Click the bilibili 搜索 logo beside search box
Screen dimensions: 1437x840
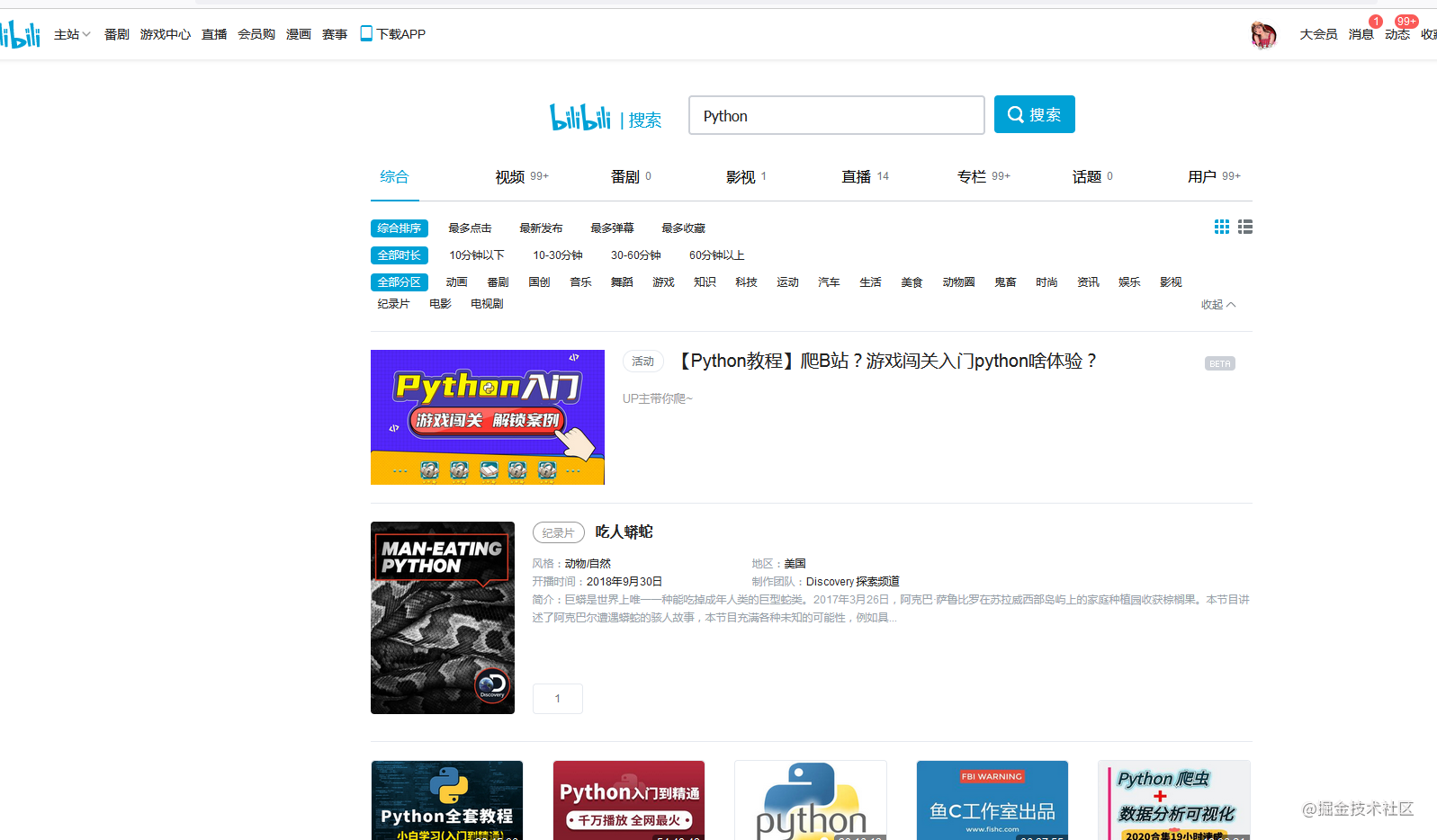[x=606, y=117]
